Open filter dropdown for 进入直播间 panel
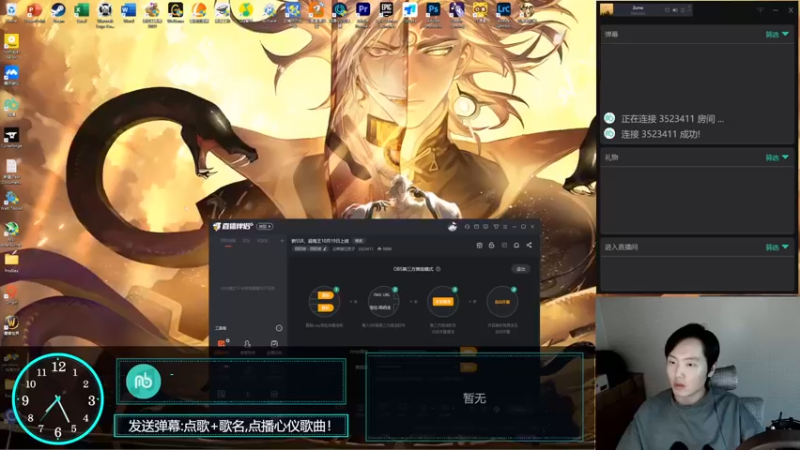Image resolution: width=800 pixels, height=450 pixels. (777, 247)
